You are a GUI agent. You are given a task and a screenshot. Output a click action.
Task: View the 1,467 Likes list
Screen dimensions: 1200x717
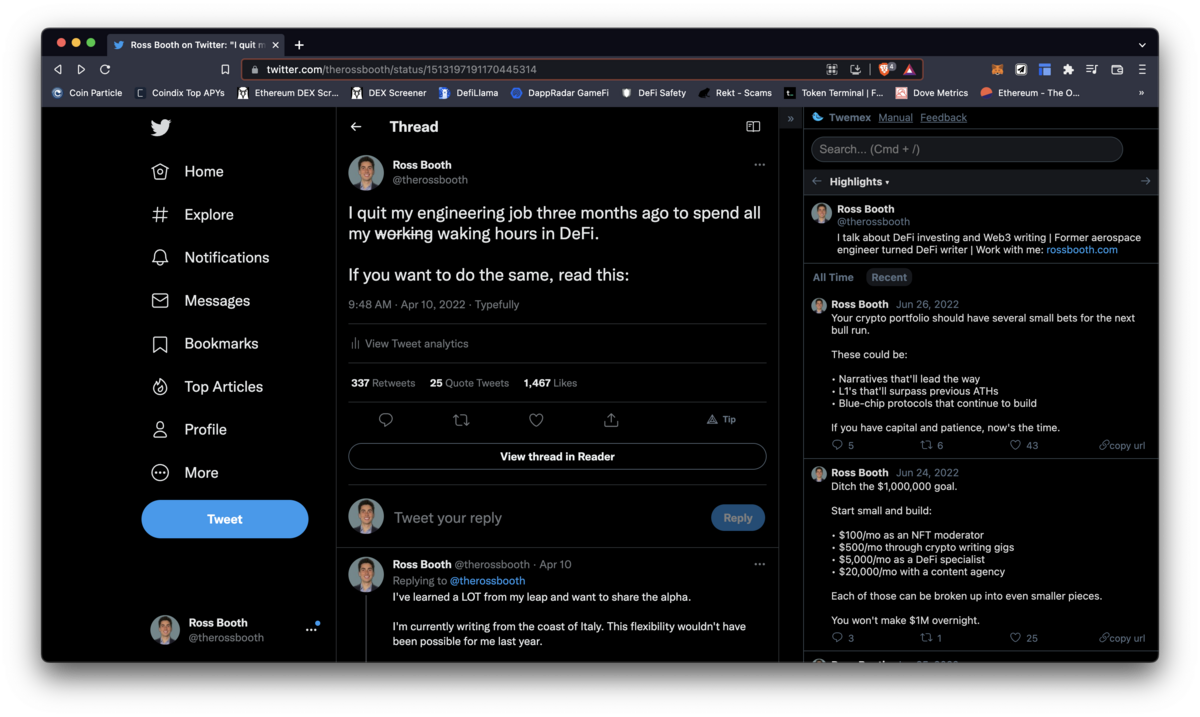550,383
